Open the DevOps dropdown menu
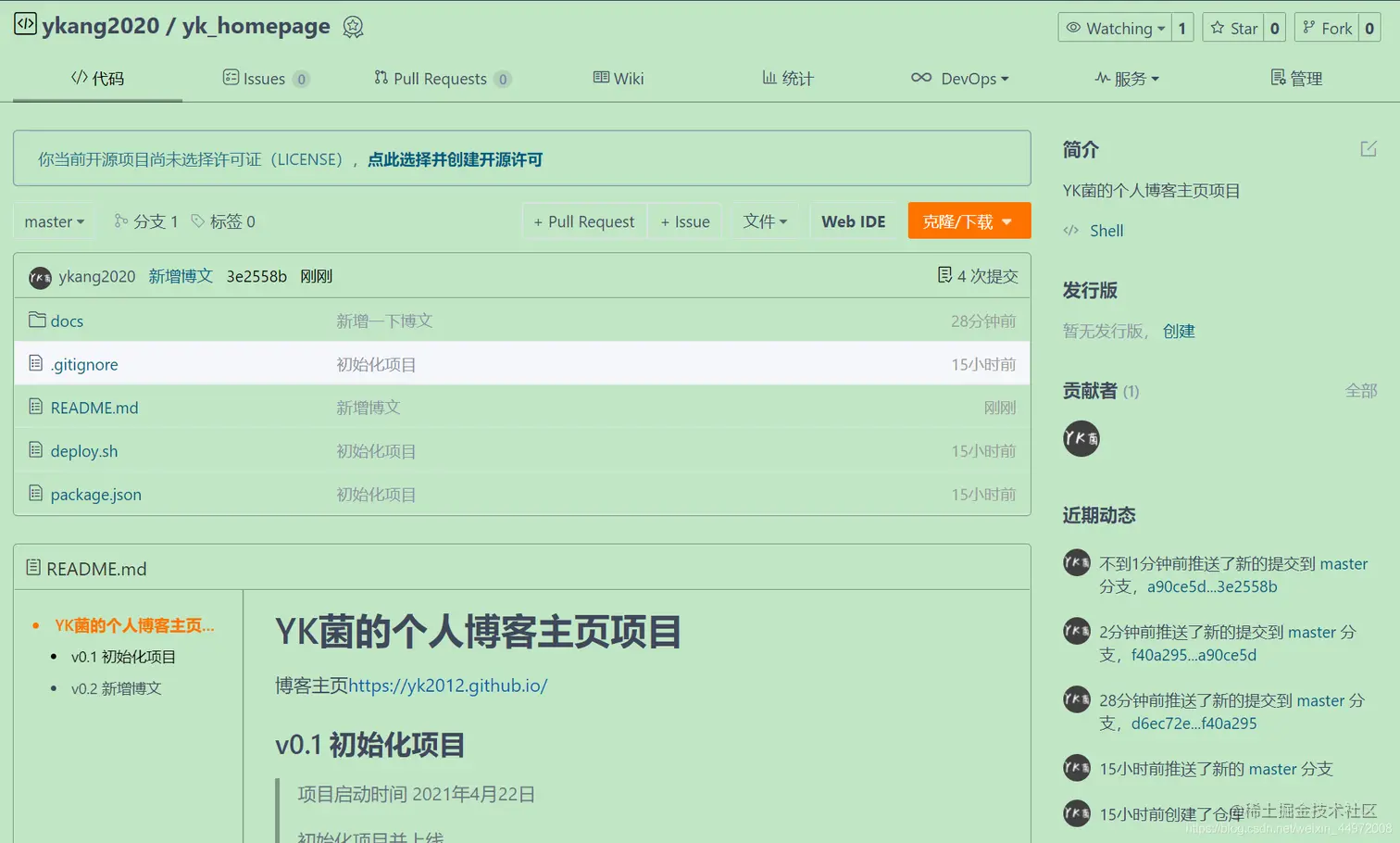The width and height of the screenshot is (1400, 843). click(x=960, y=79)
